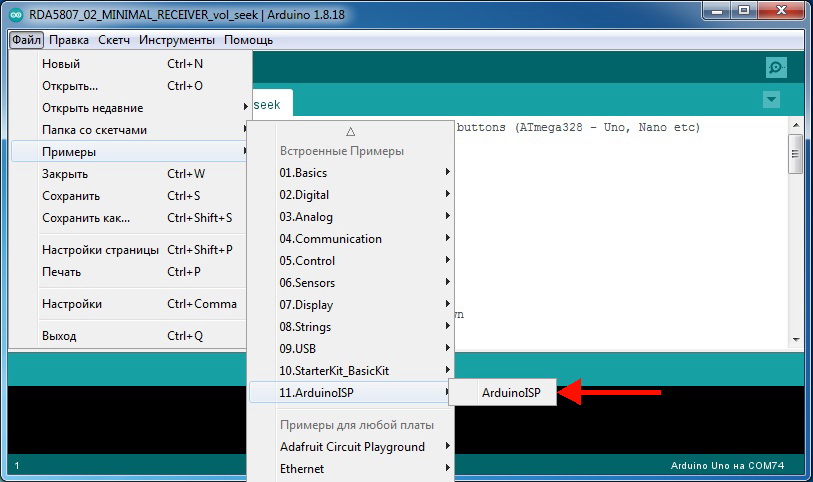
Task: Open Настройки страницы entry
Action: click(129, 250)
